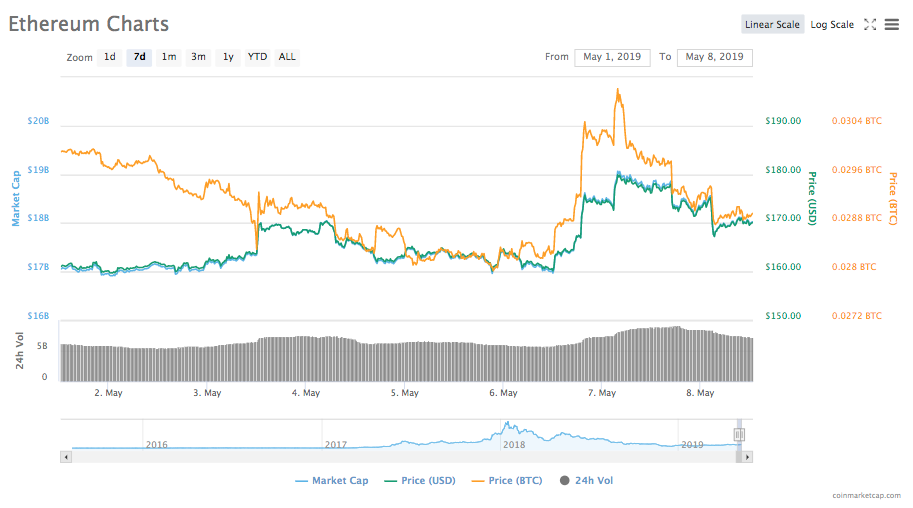The width and height of the screenshot is (913, 508).
Task: Set zoom to 1d
Action: [x=109, y=57]
